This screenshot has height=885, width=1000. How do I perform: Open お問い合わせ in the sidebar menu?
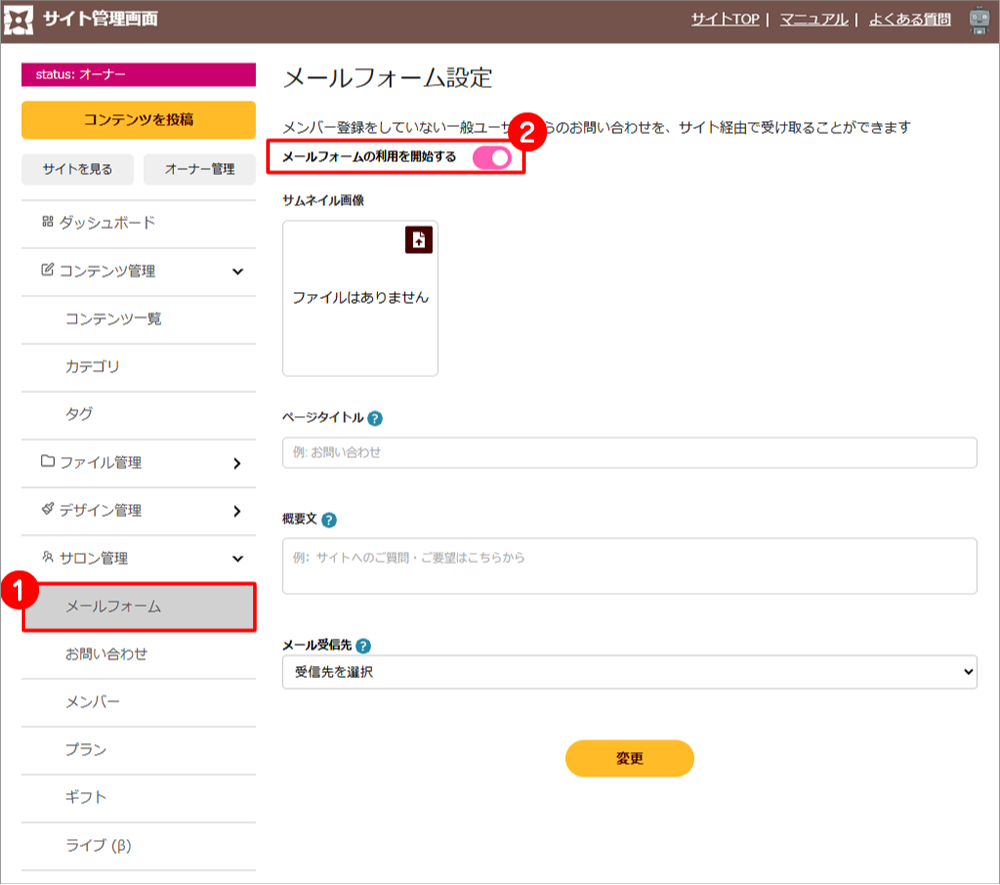coord(107,654)
